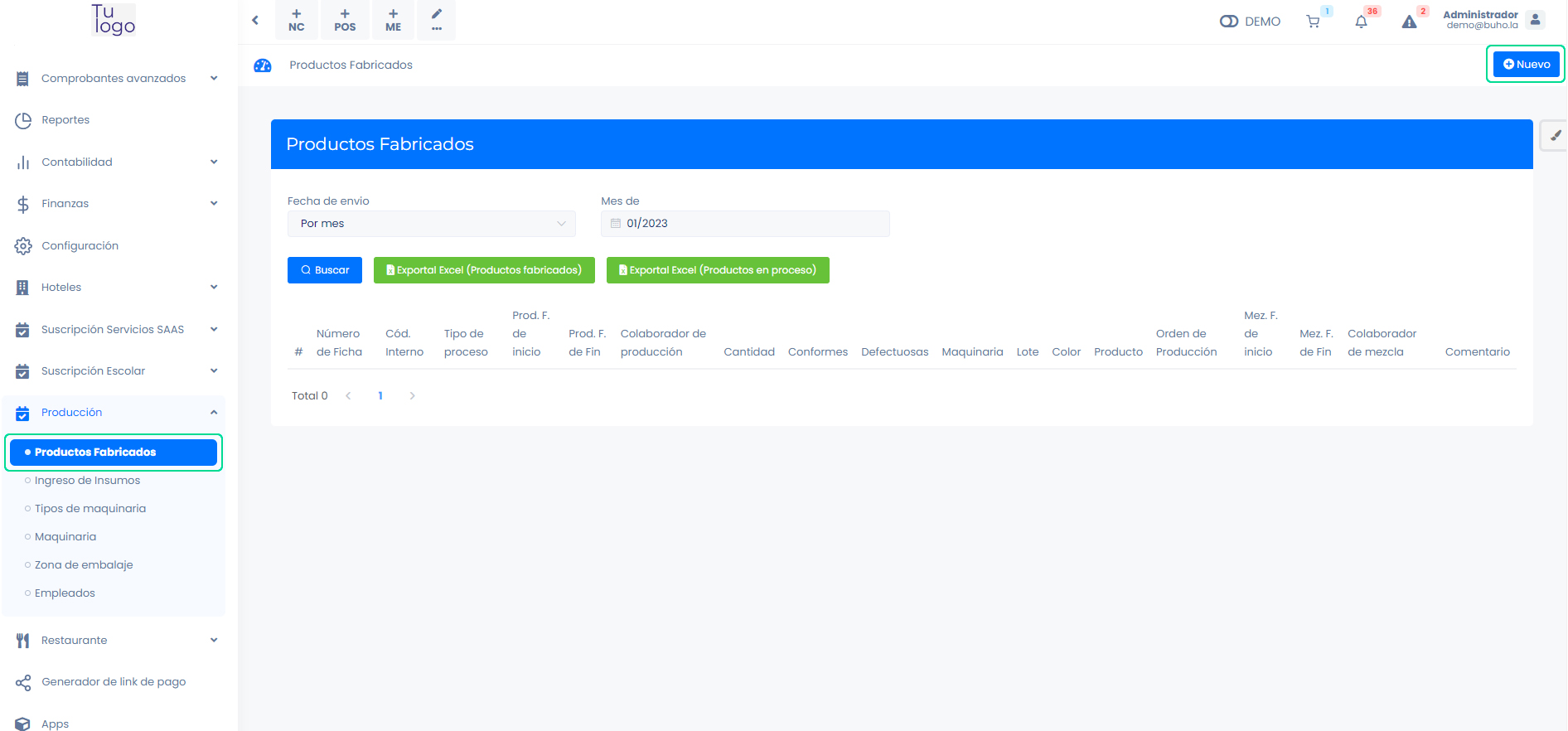Click the dashboard gauge icon in breadcrumb
The width and height of the screenshot is (1568, 731).
point(263,65)
